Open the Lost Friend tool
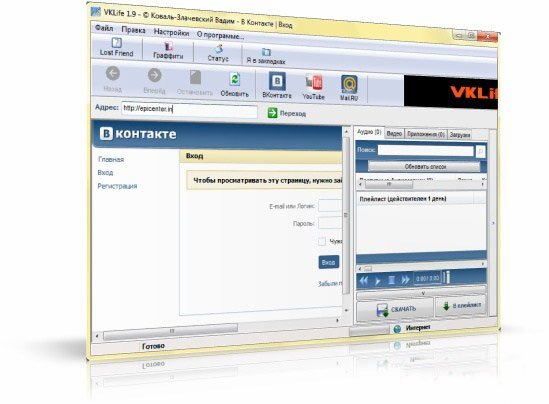This screenshot has width=549, height=404. pos(116,47)
